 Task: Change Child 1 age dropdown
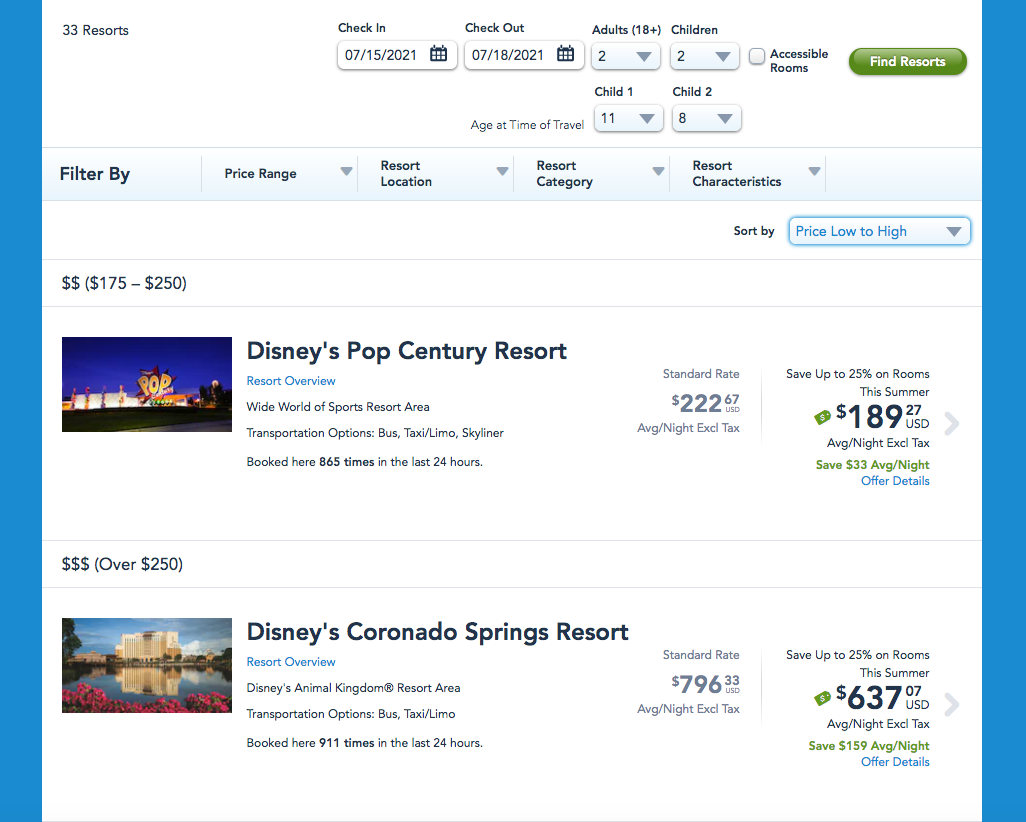629,119
